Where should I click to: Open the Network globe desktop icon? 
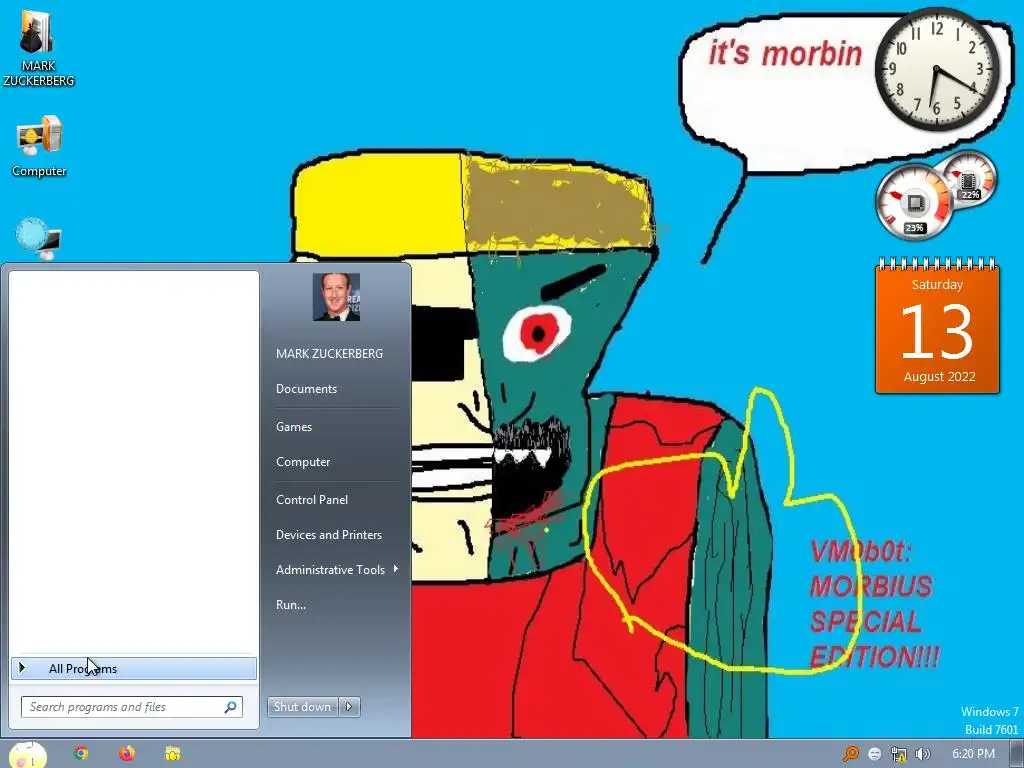pos(39,238)
